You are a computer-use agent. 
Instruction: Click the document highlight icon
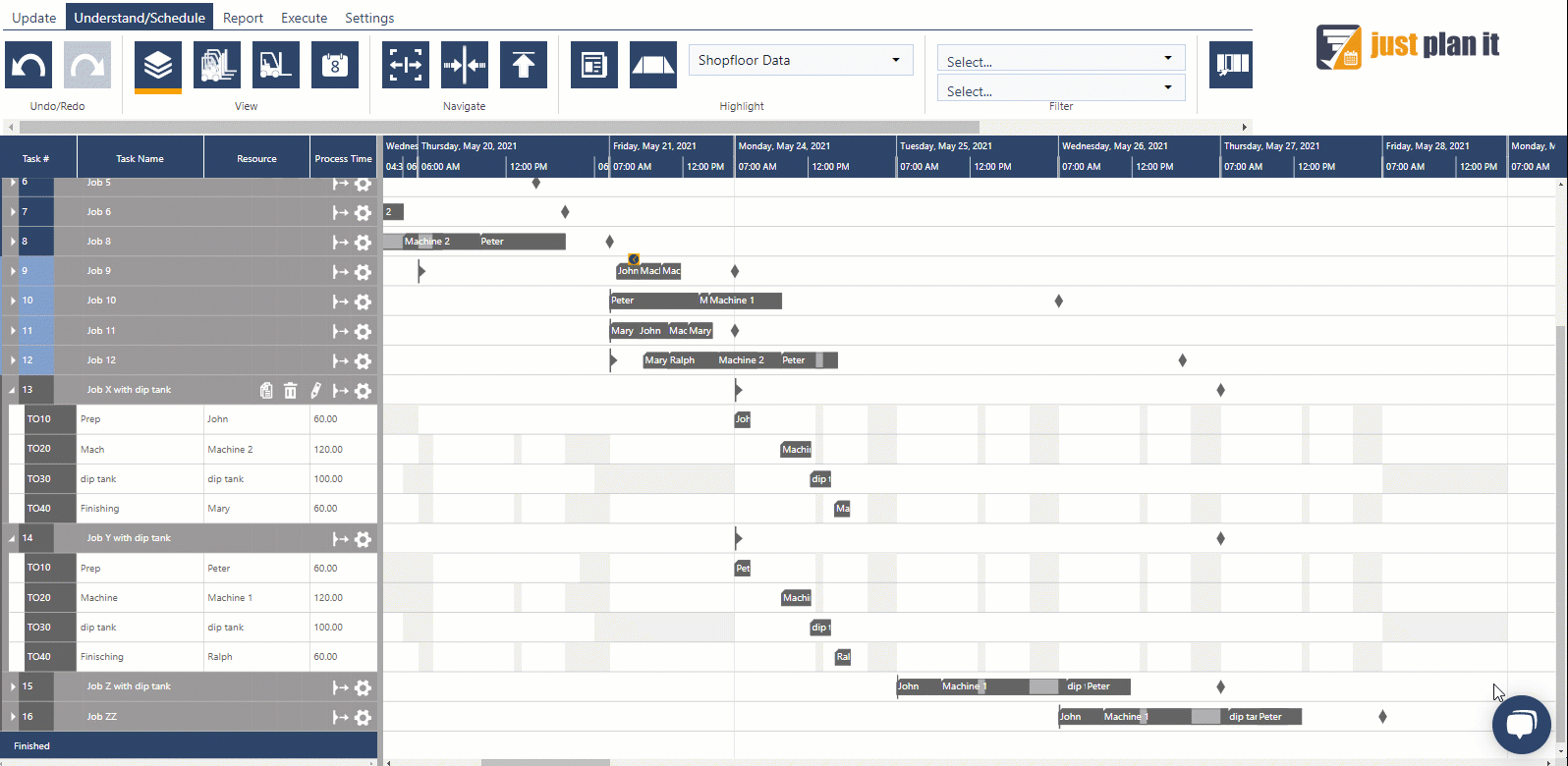(594, 66)
